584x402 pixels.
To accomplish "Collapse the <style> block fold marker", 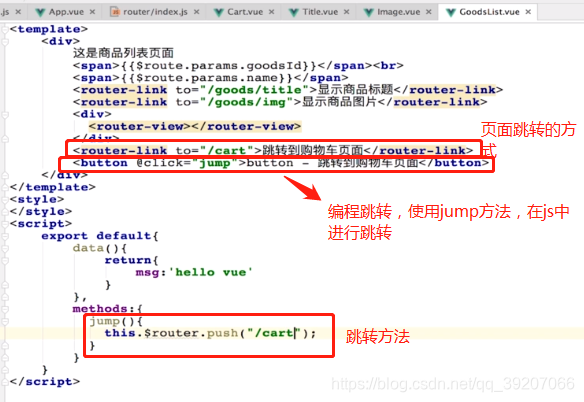I will 5,200.
